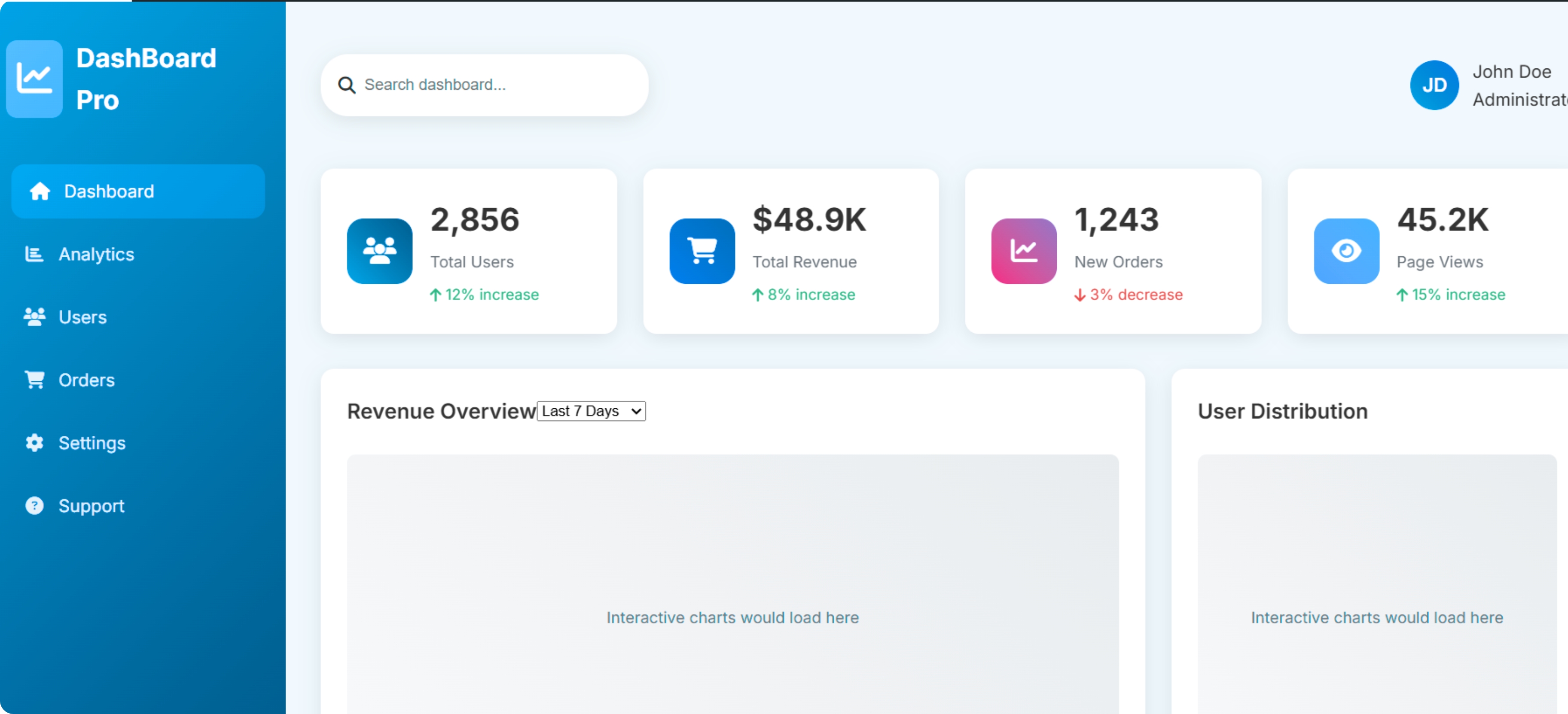
Task: Click the gear icon next to Settings
Action: 34,443
